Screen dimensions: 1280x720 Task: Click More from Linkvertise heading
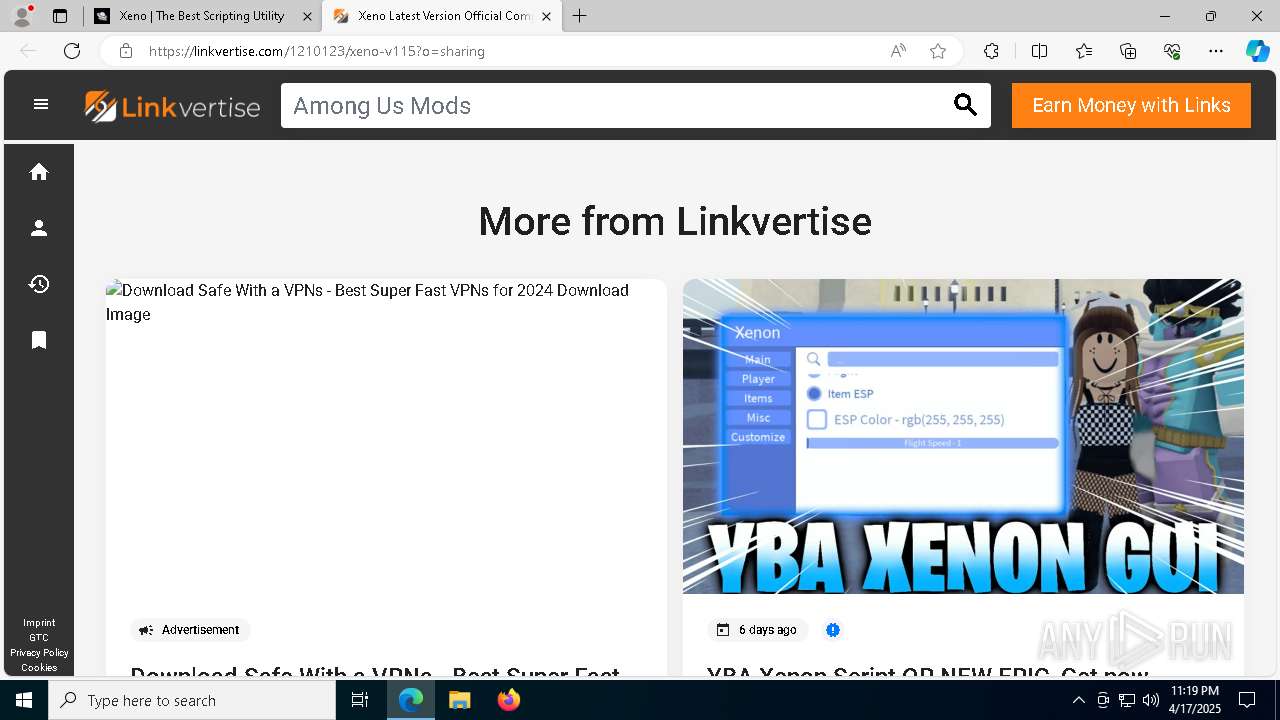[675, 221]
